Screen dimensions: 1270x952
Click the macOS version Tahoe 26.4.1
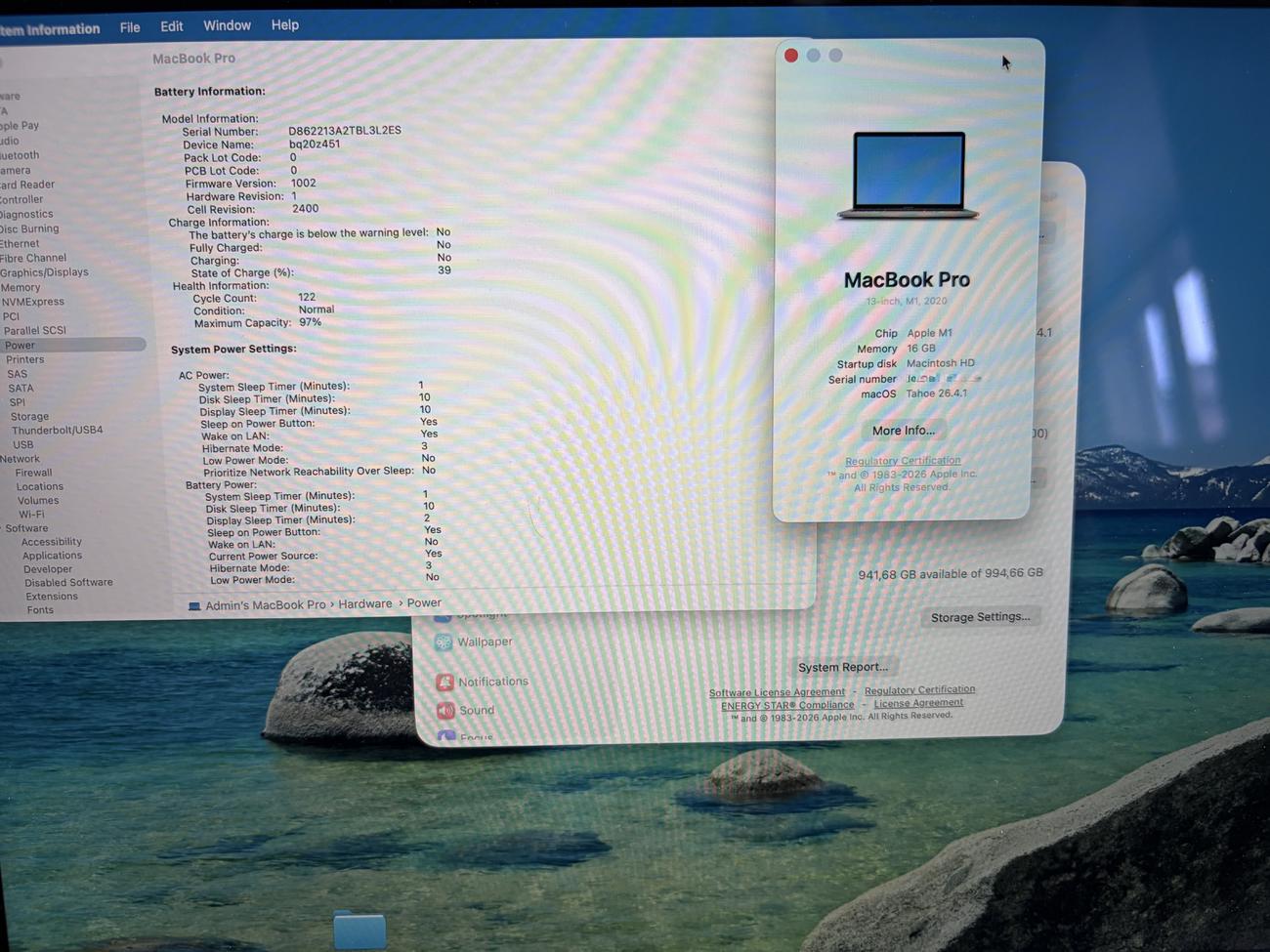936,393
